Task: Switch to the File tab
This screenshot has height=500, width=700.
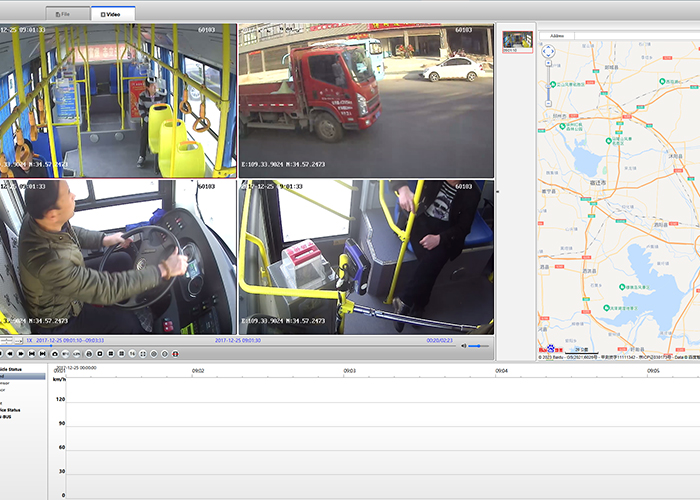Action: click(x=67, y=14)
